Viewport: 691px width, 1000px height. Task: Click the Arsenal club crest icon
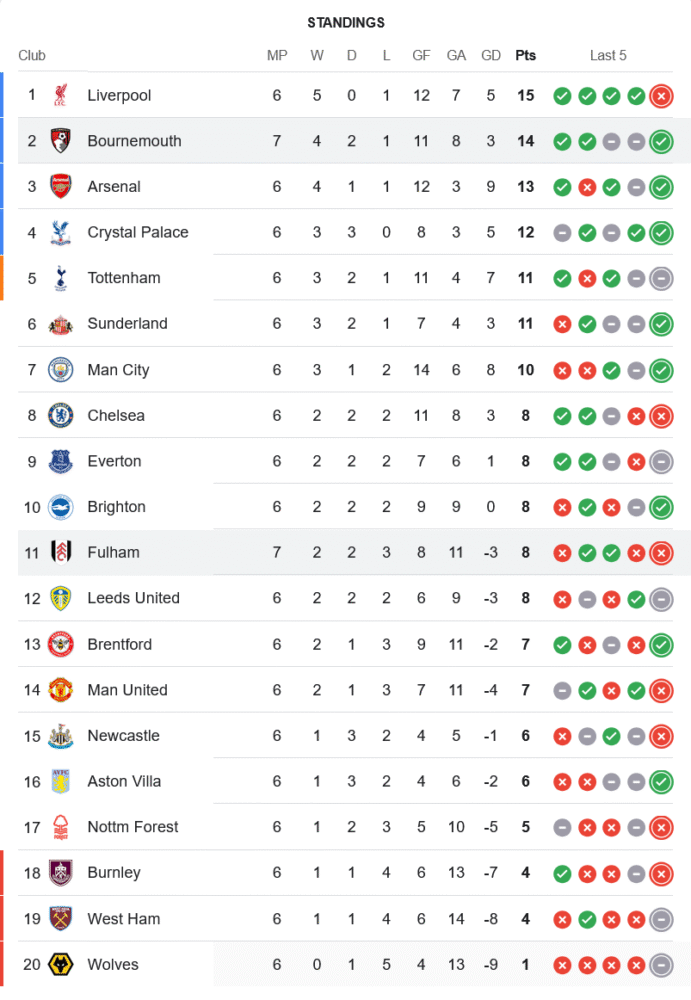pos(61,187)
